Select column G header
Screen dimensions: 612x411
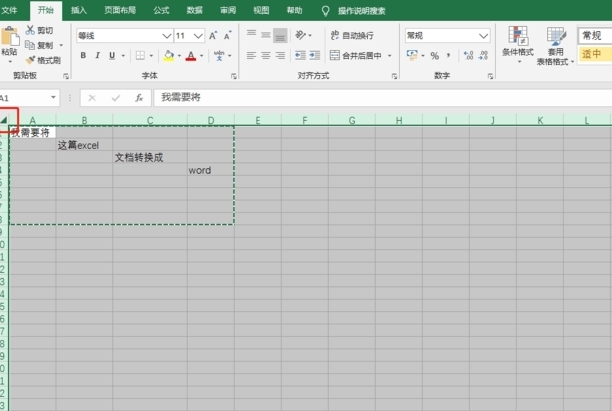click(x=352, y=120)
